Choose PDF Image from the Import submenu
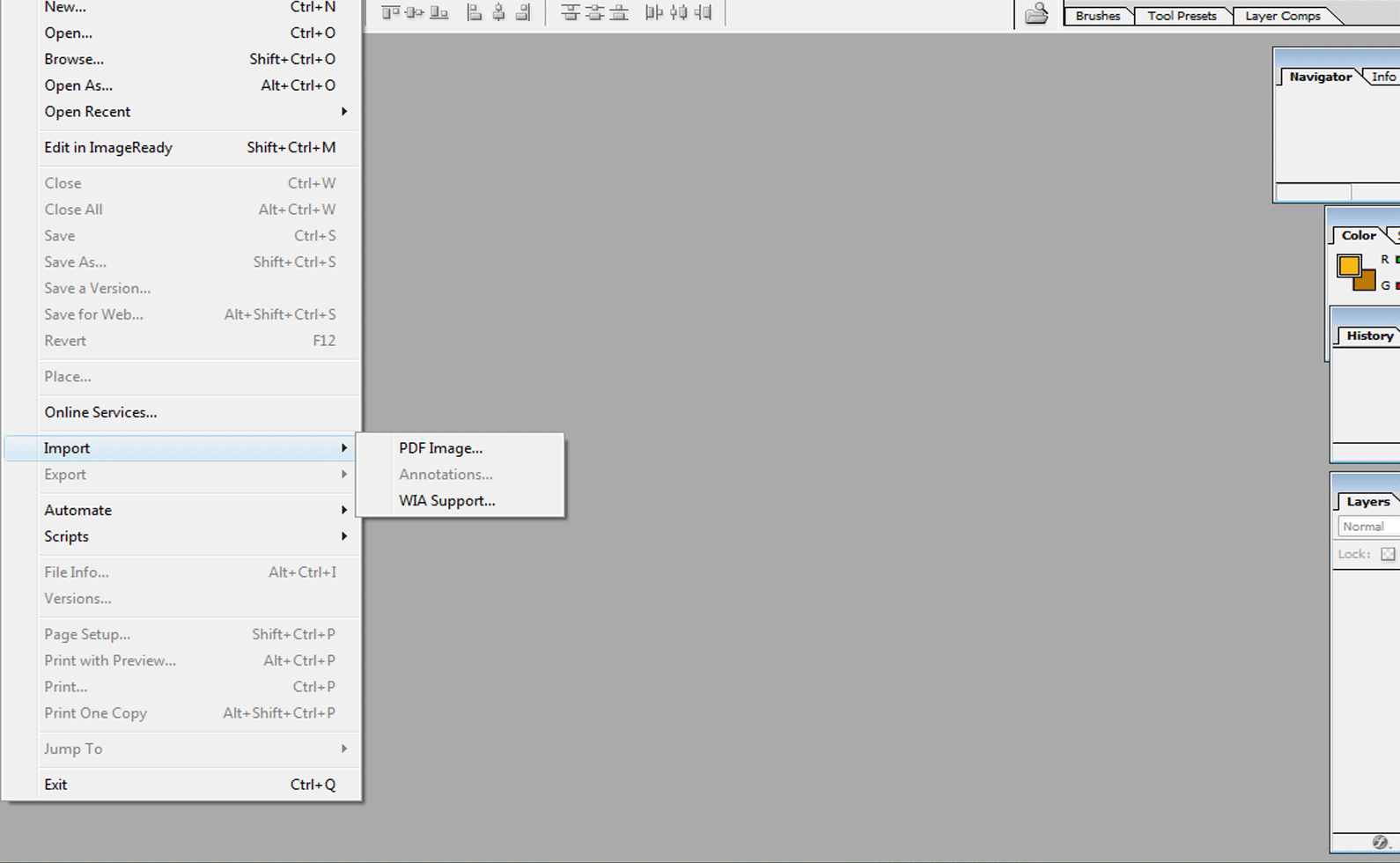The image size is (1400, 863). pos(440,448)
